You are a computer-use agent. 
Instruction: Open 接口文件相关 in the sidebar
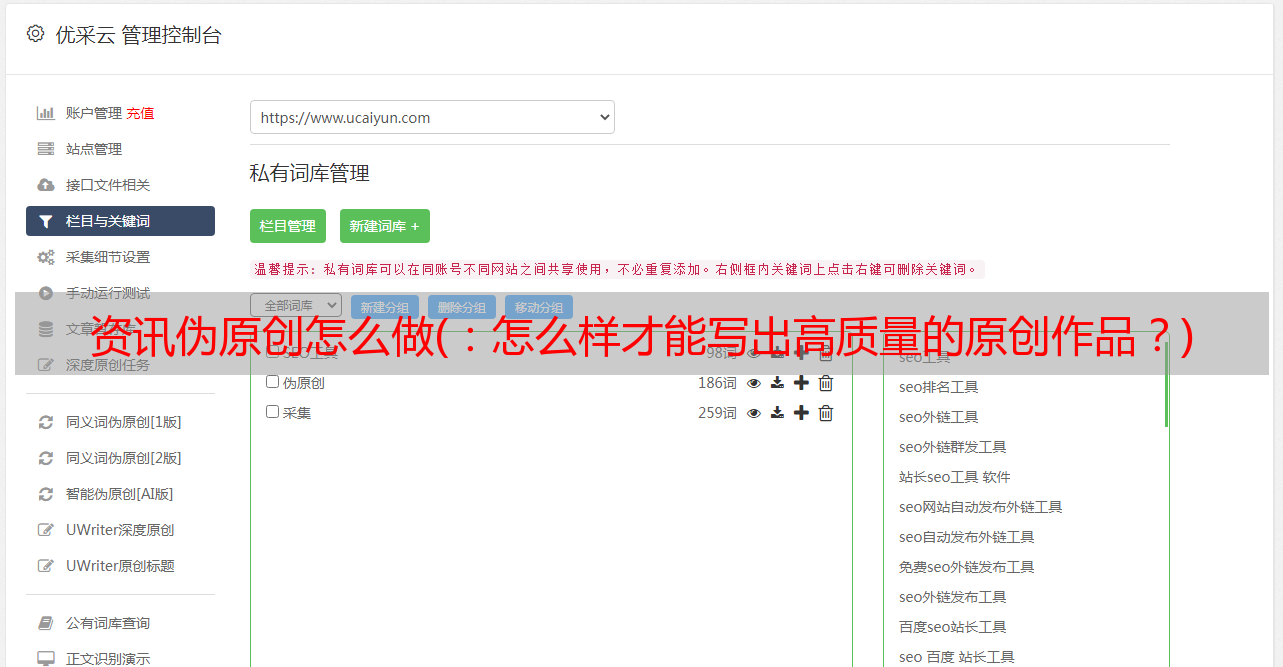(x=108, y=185)
